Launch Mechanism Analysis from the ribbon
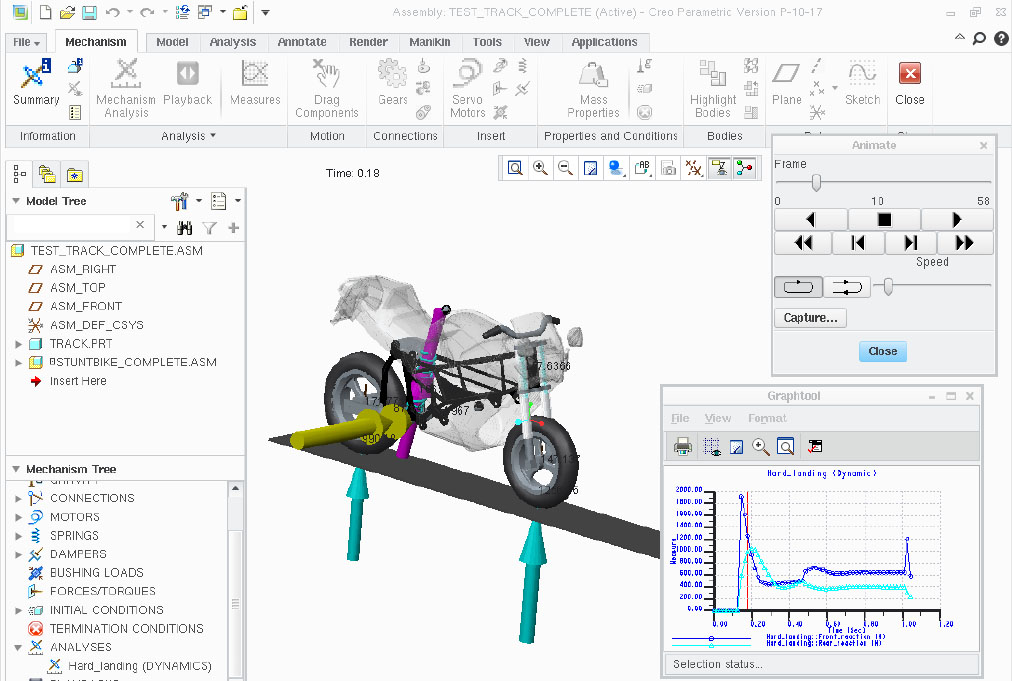1012x681 pixels. pos(126,88)
